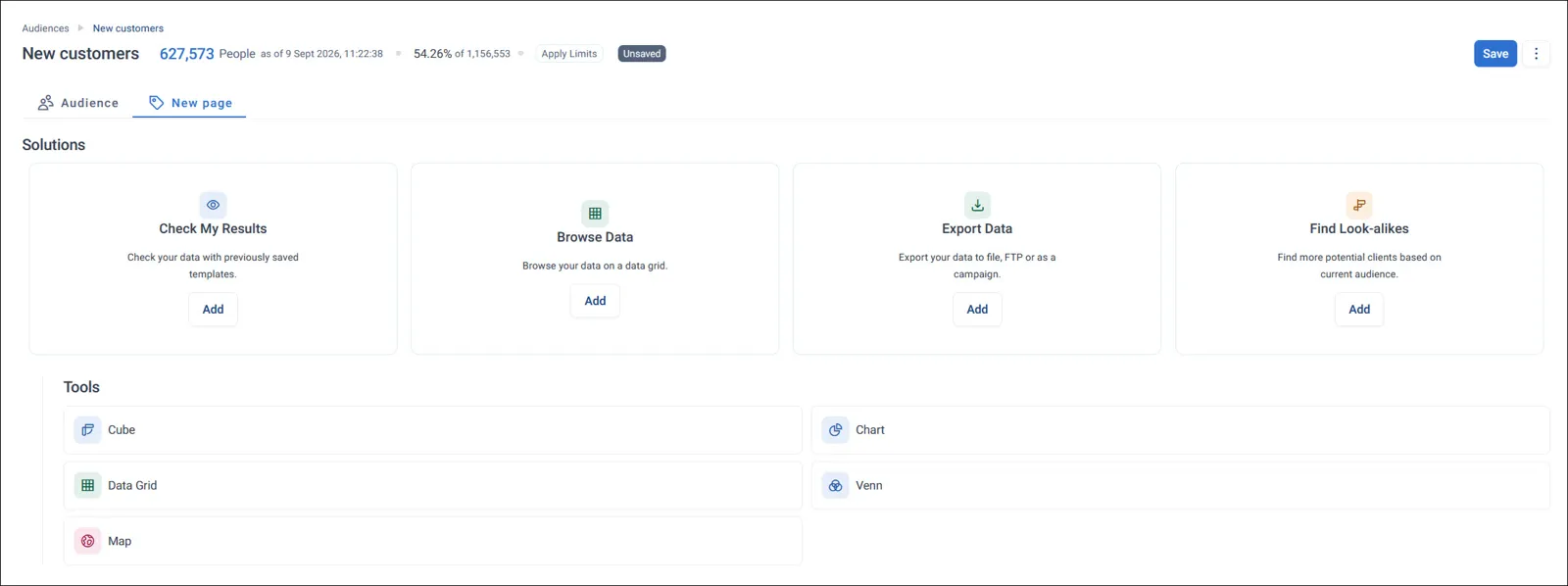Click the tag icon on New page tab
Viewport: 1568px width, 586px height.
[x=156, y=103]
